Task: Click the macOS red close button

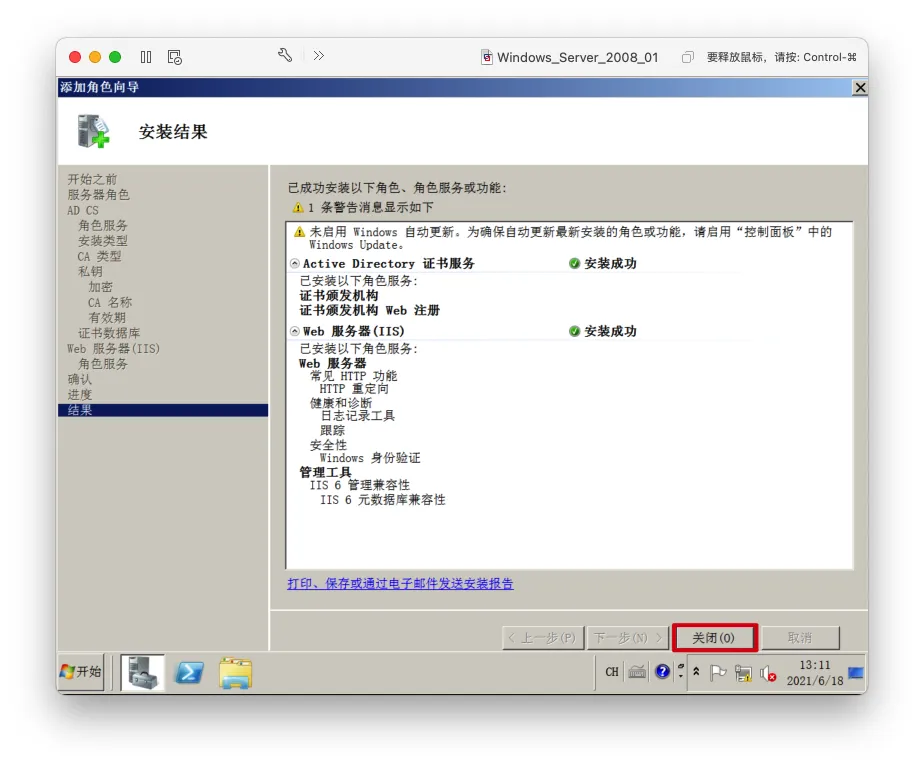Action: (75, 57)
